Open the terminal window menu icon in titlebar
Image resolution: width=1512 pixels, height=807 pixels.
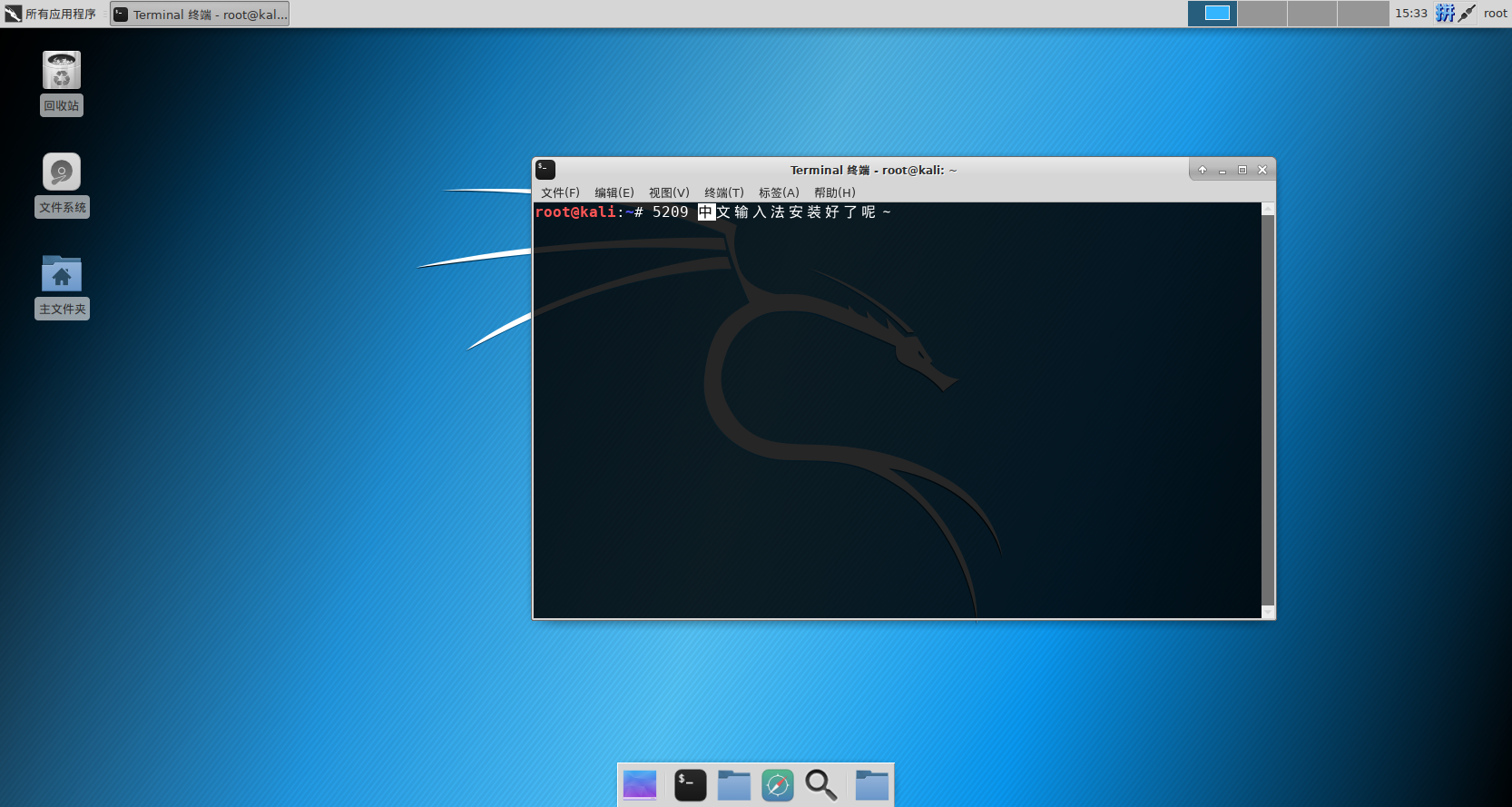point(545,170)
